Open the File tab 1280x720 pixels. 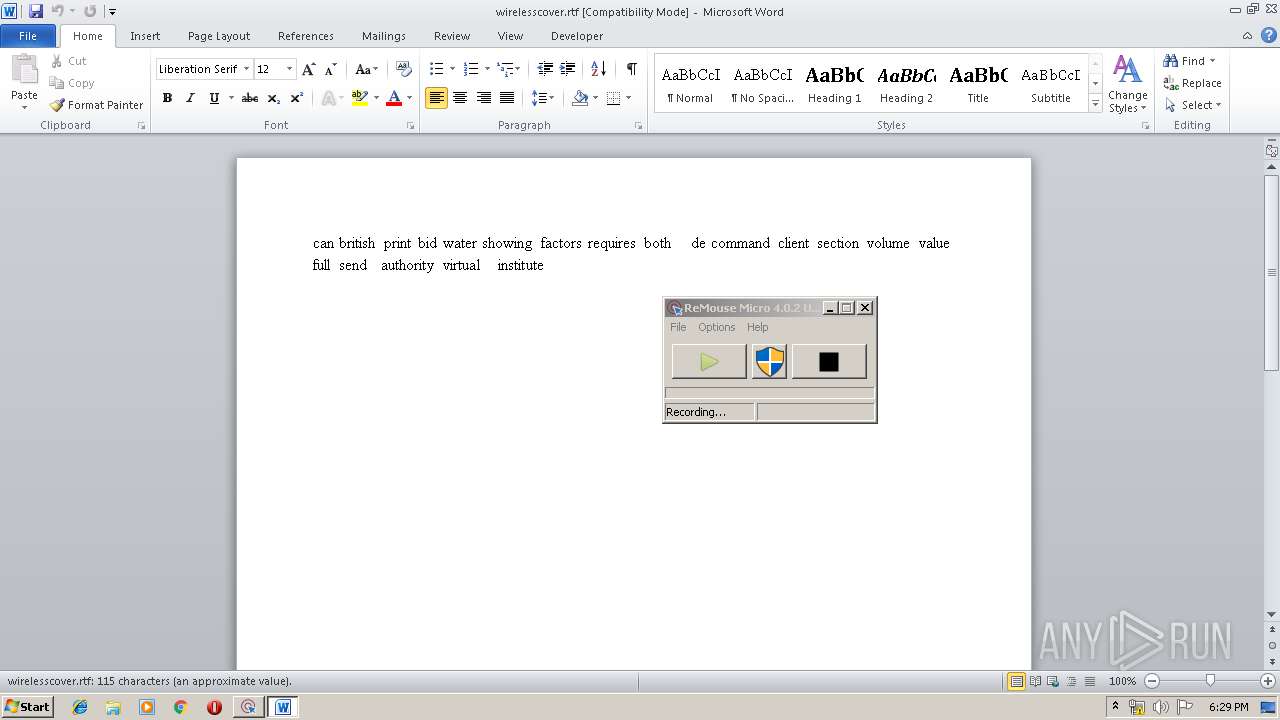(28, 36)
